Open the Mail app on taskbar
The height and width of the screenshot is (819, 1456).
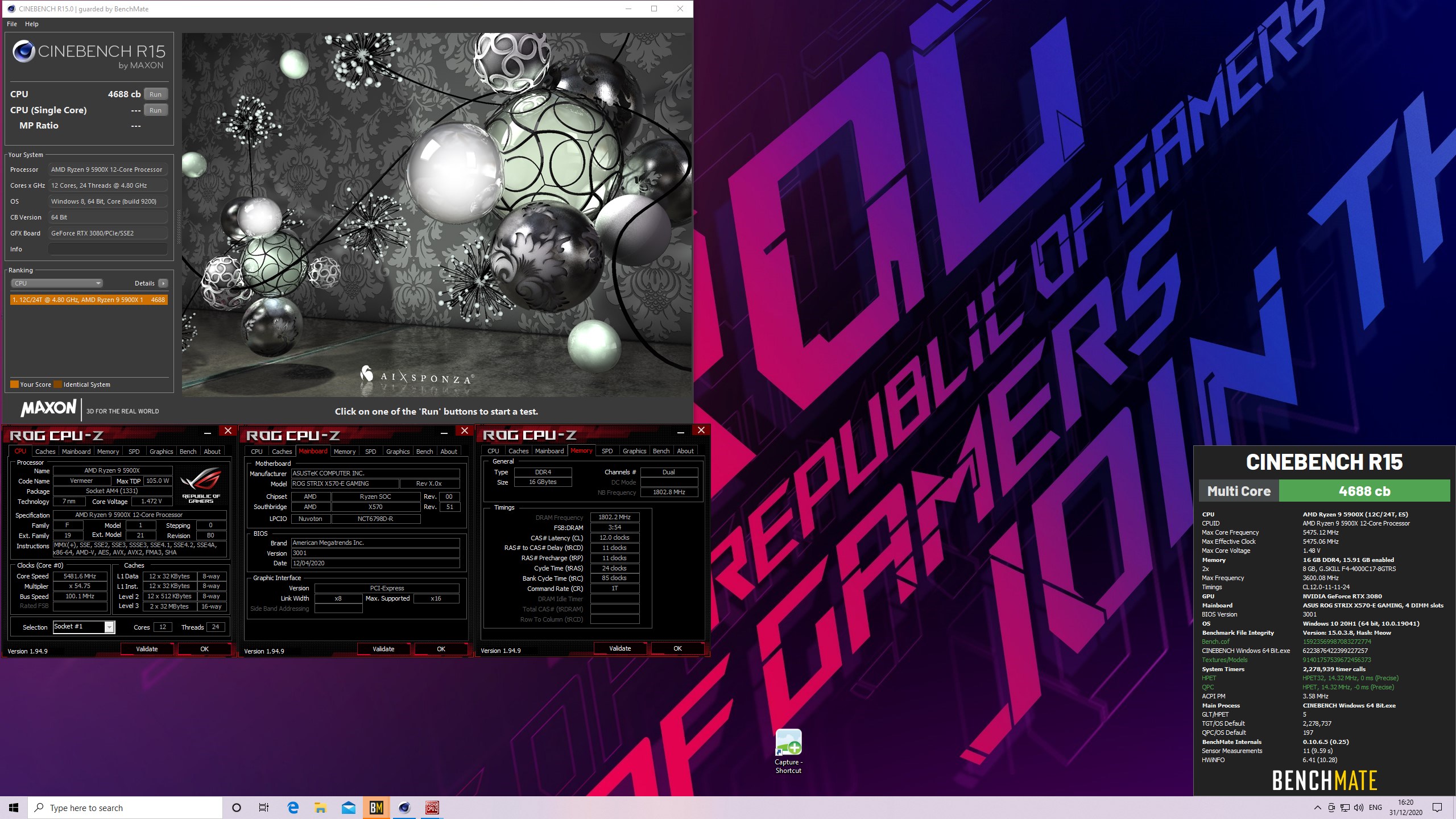[x=349, y=808]
